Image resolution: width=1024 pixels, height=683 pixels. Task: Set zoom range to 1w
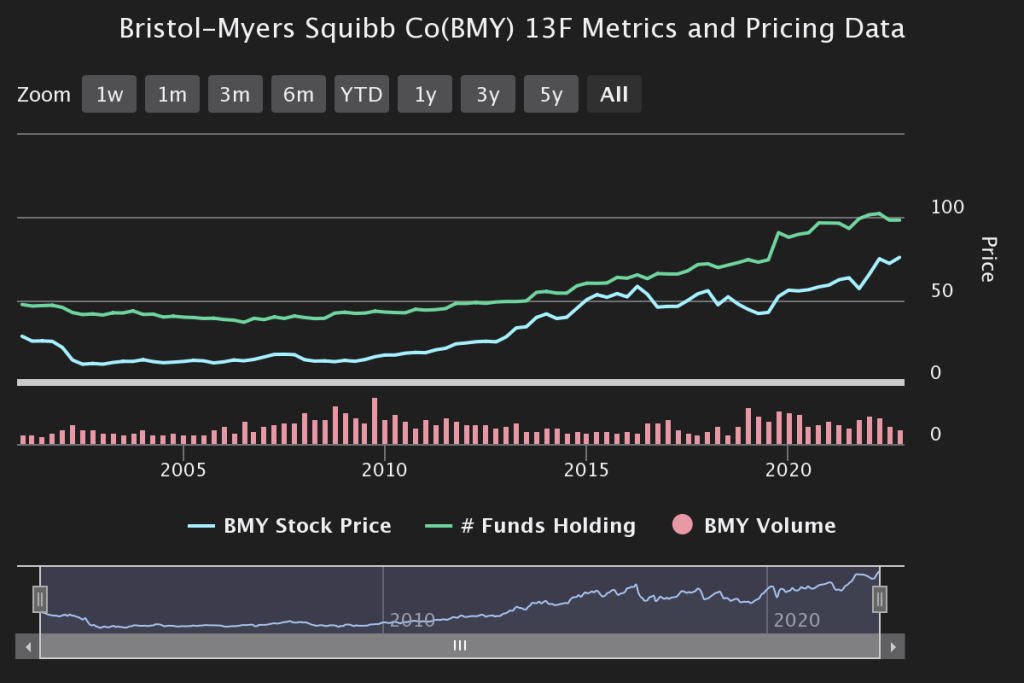tap(109, 95)
